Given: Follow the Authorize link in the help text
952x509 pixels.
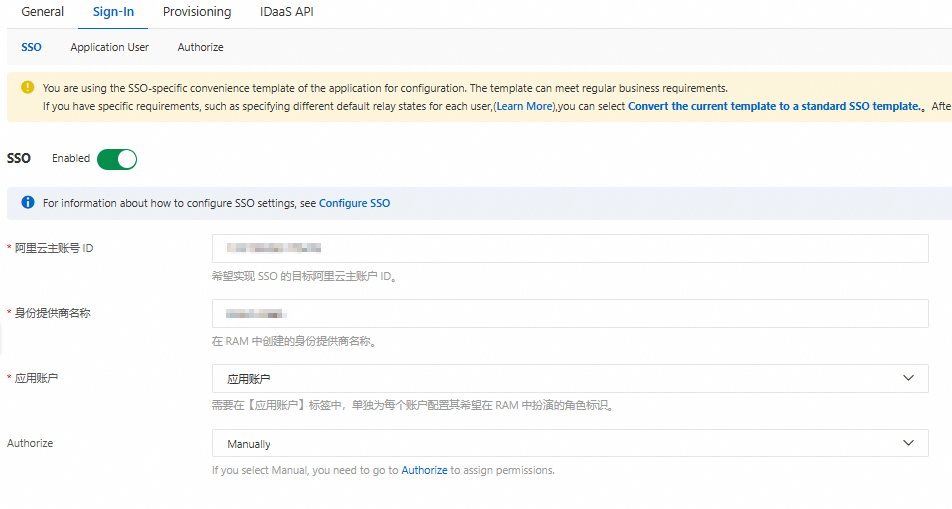Looking at the screenshot, I should click(424, 470).
